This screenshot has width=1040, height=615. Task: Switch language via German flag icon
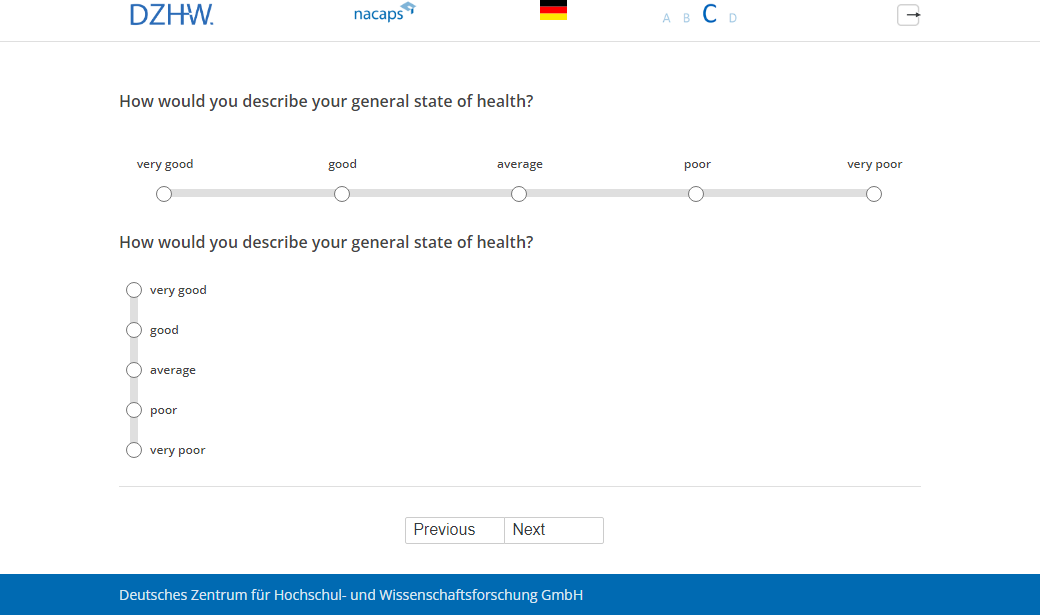point(553,11)
